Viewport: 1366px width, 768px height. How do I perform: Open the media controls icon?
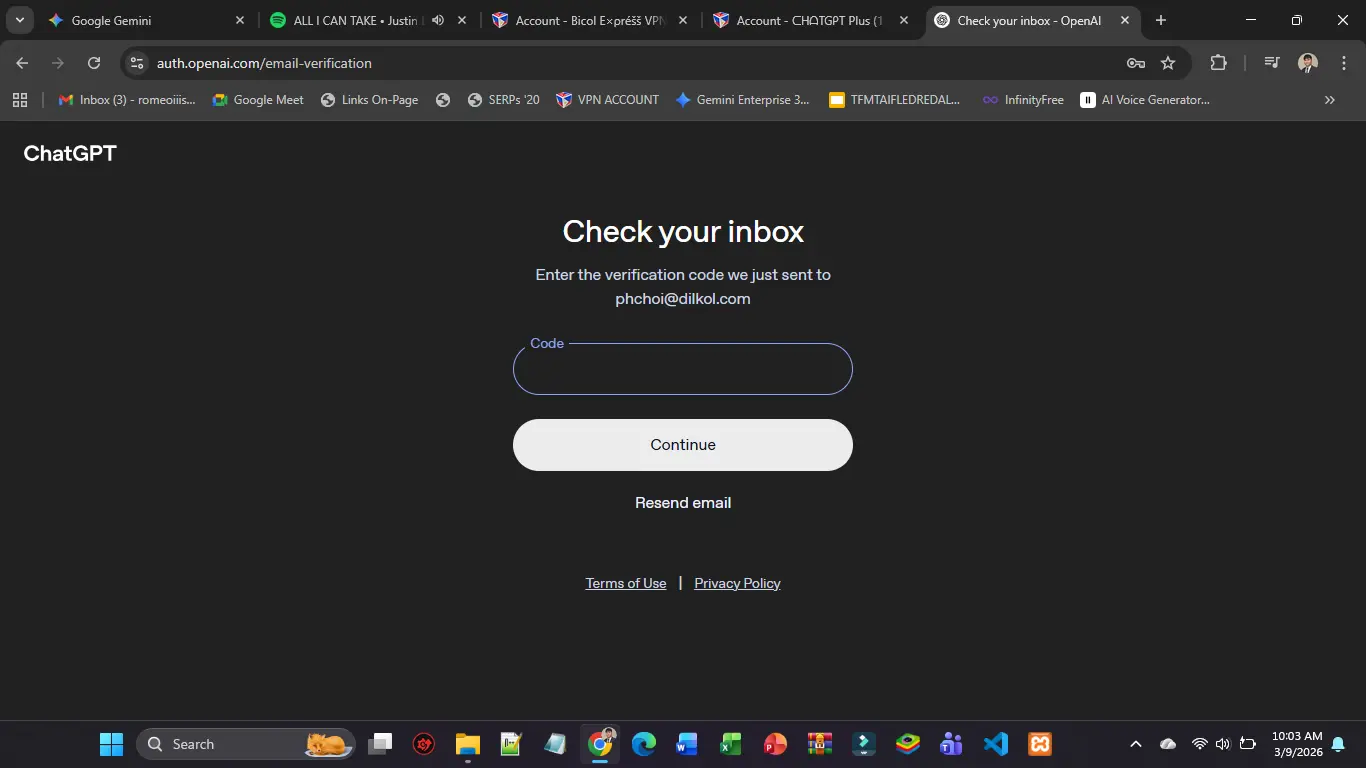coord(1272,63)
